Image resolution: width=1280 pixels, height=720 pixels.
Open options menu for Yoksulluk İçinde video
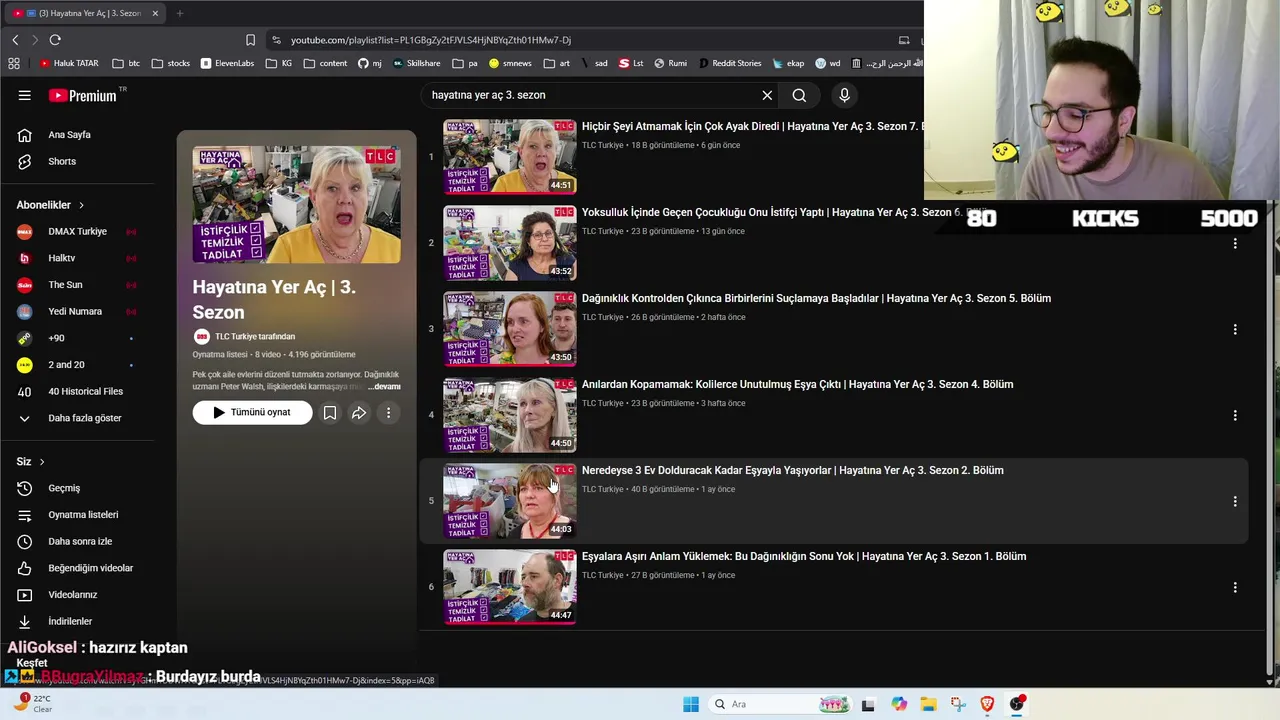(1235, 243)
